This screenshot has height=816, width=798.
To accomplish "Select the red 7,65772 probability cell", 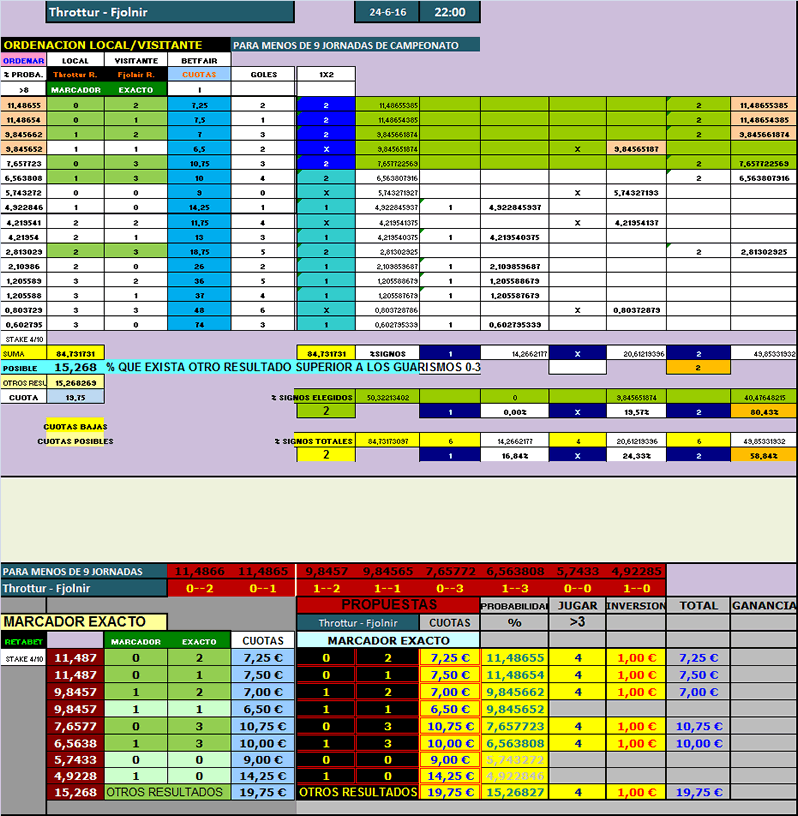I will 450,571.
